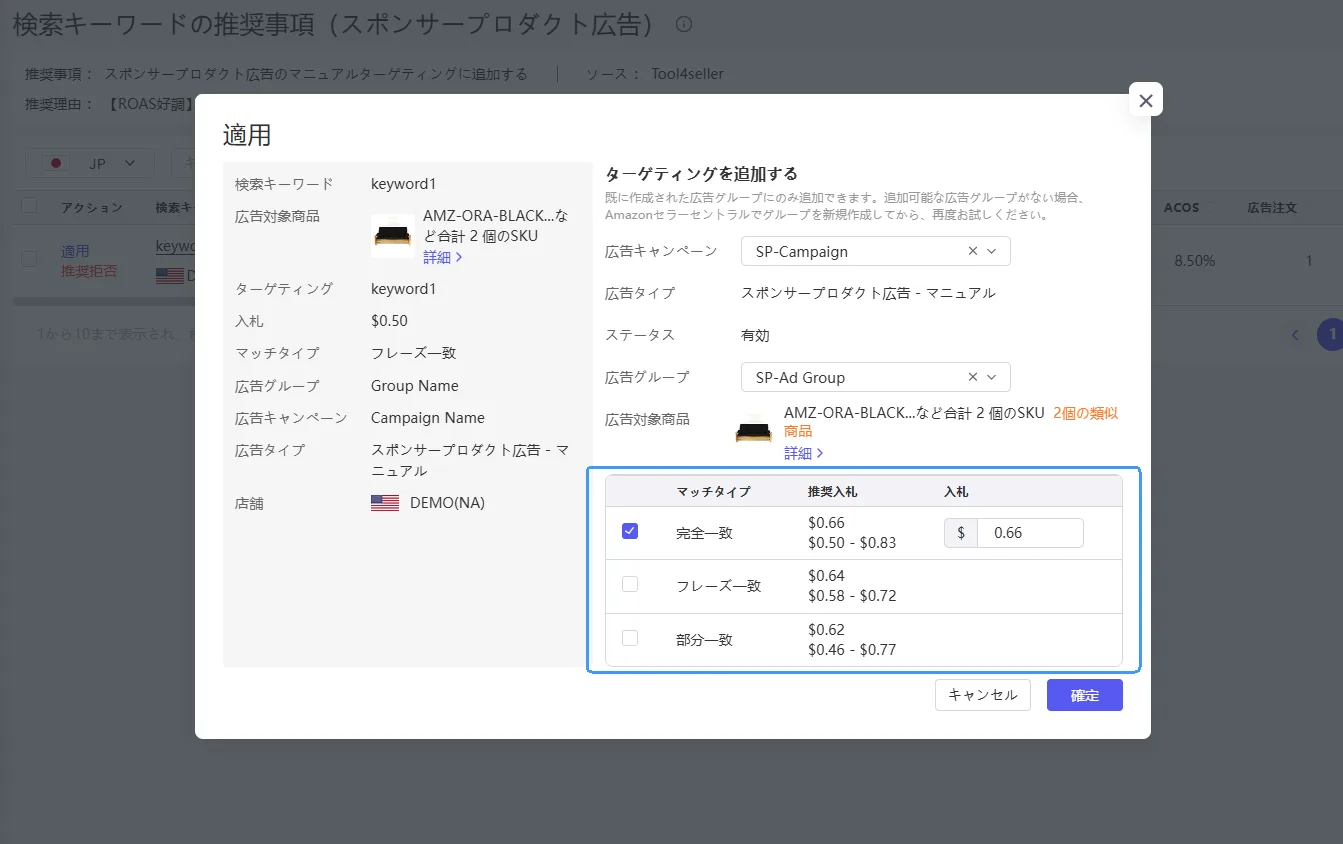Screen dimensions: 1343x844
Task: Close the 適用 dialog with the X button
Action: pyautogui.click(x=1145, y=100)
